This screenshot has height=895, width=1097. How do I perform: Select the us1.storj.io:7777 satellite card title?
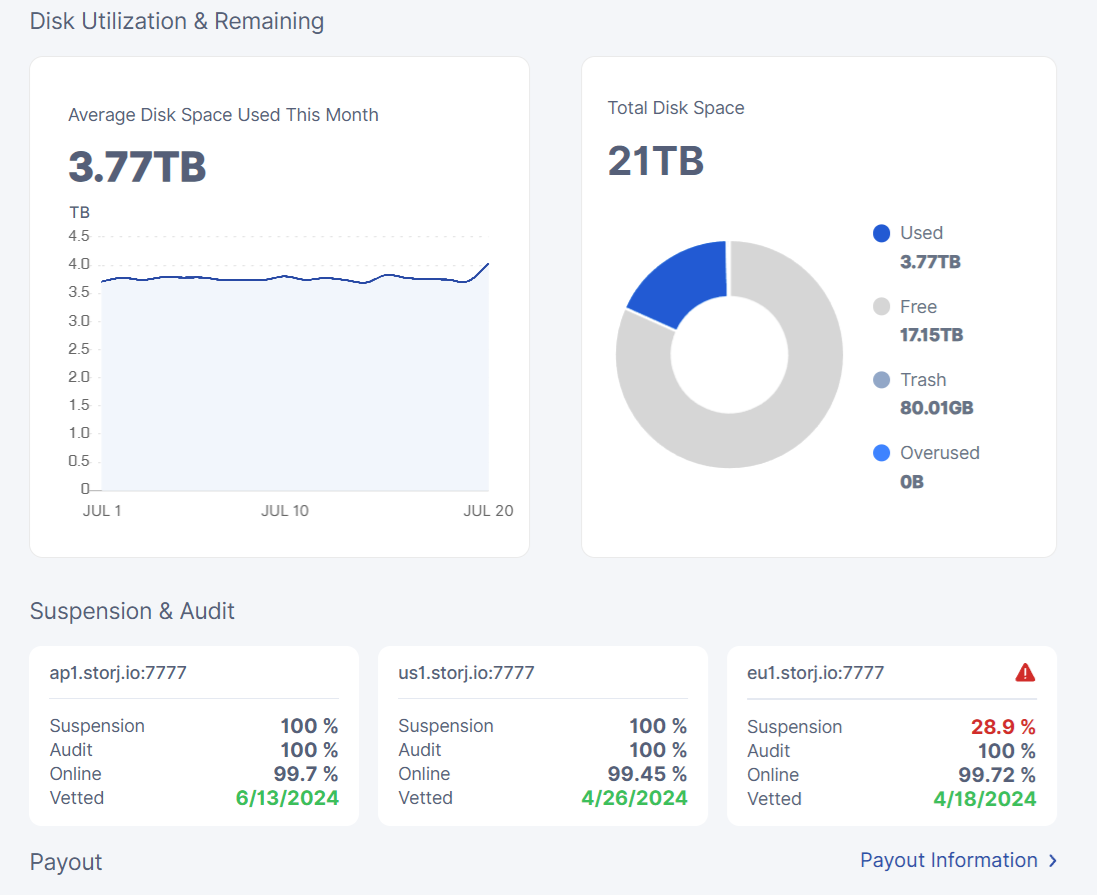click(x=466, y=673)
